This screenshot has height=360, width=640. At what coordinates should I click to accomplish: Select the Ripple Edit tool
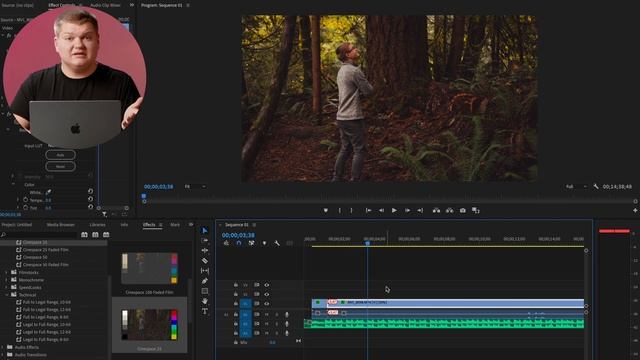(205, 250)
